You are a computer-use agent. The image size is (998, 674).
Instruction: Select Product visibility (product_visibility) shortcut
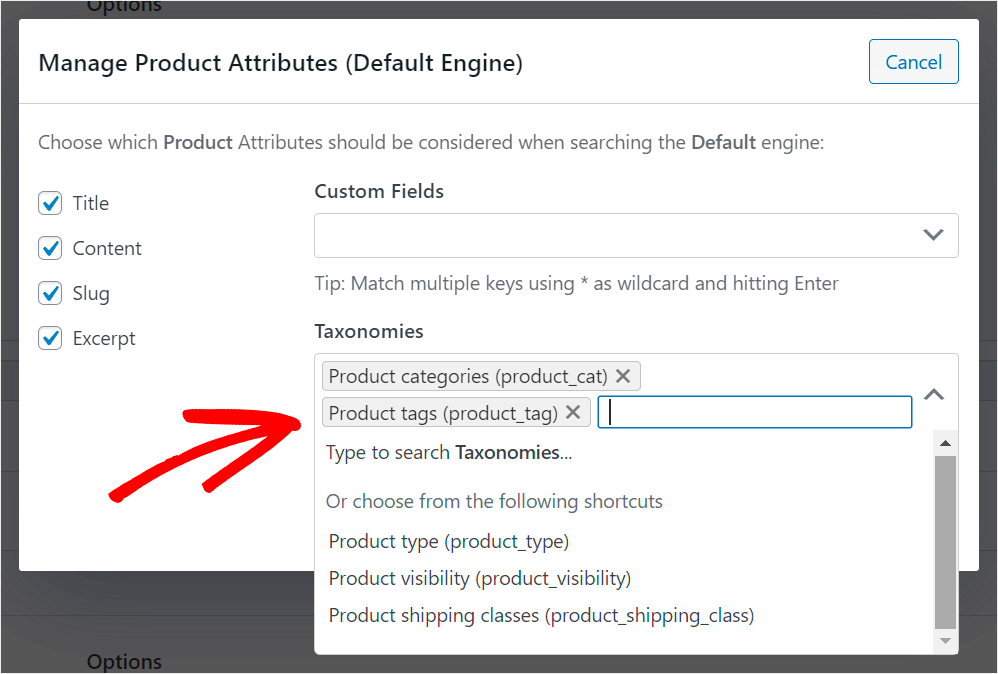coord(480,579)
